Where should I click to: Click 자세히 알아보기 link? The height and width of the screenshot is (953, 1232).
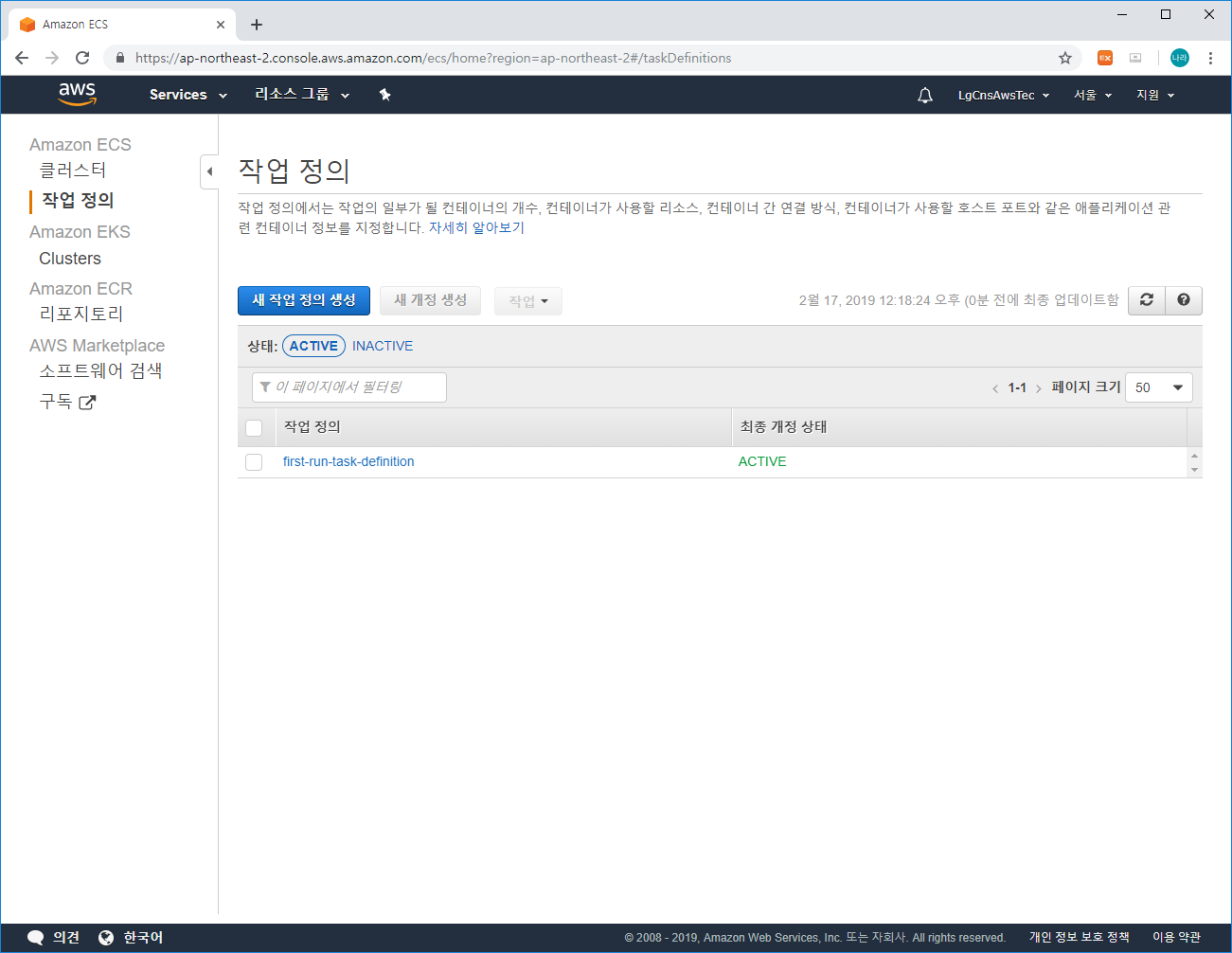(477, 228)
